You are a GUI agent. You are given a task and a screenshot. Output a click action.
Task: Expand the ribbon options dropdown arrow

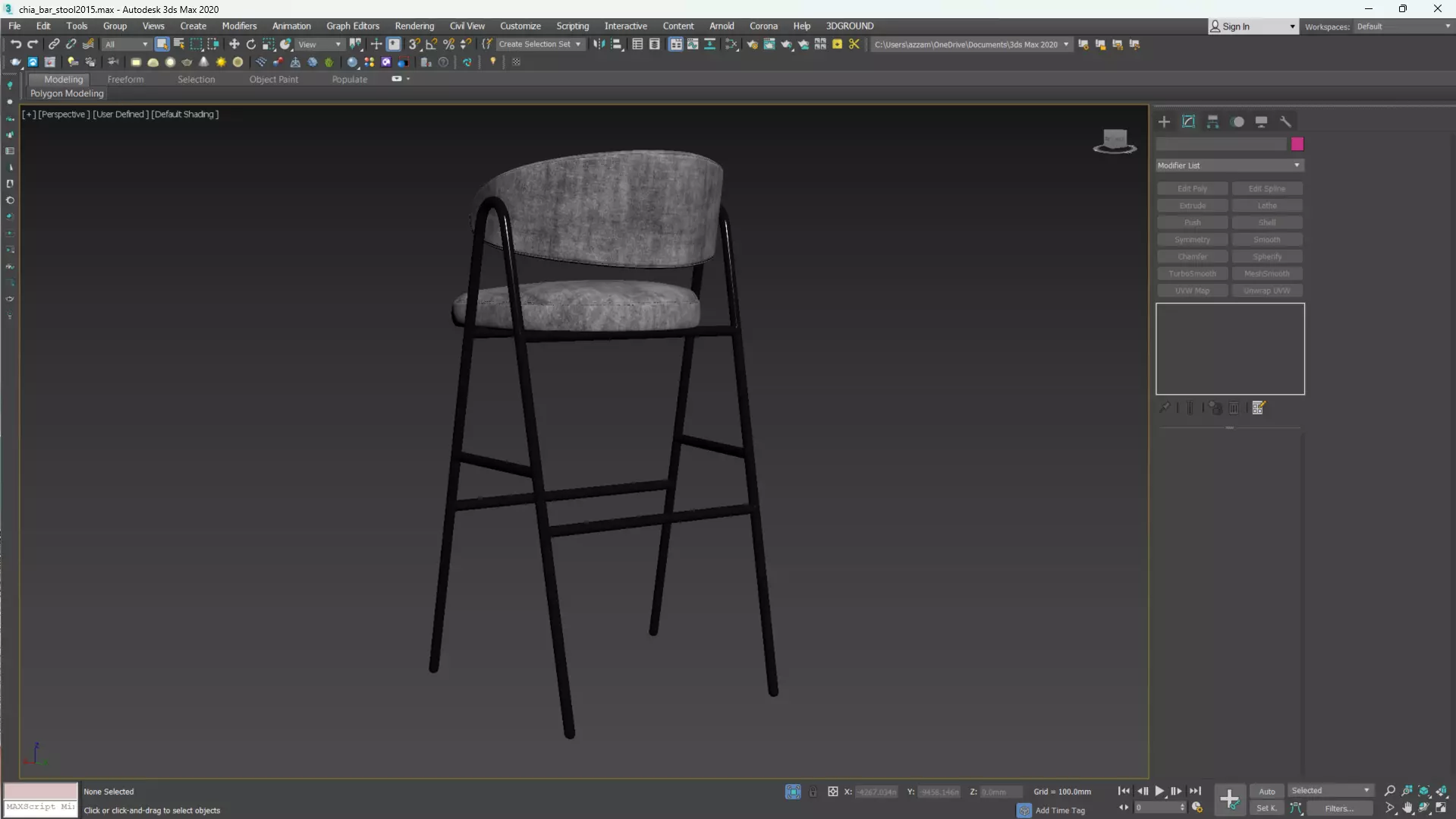[408, 79]
